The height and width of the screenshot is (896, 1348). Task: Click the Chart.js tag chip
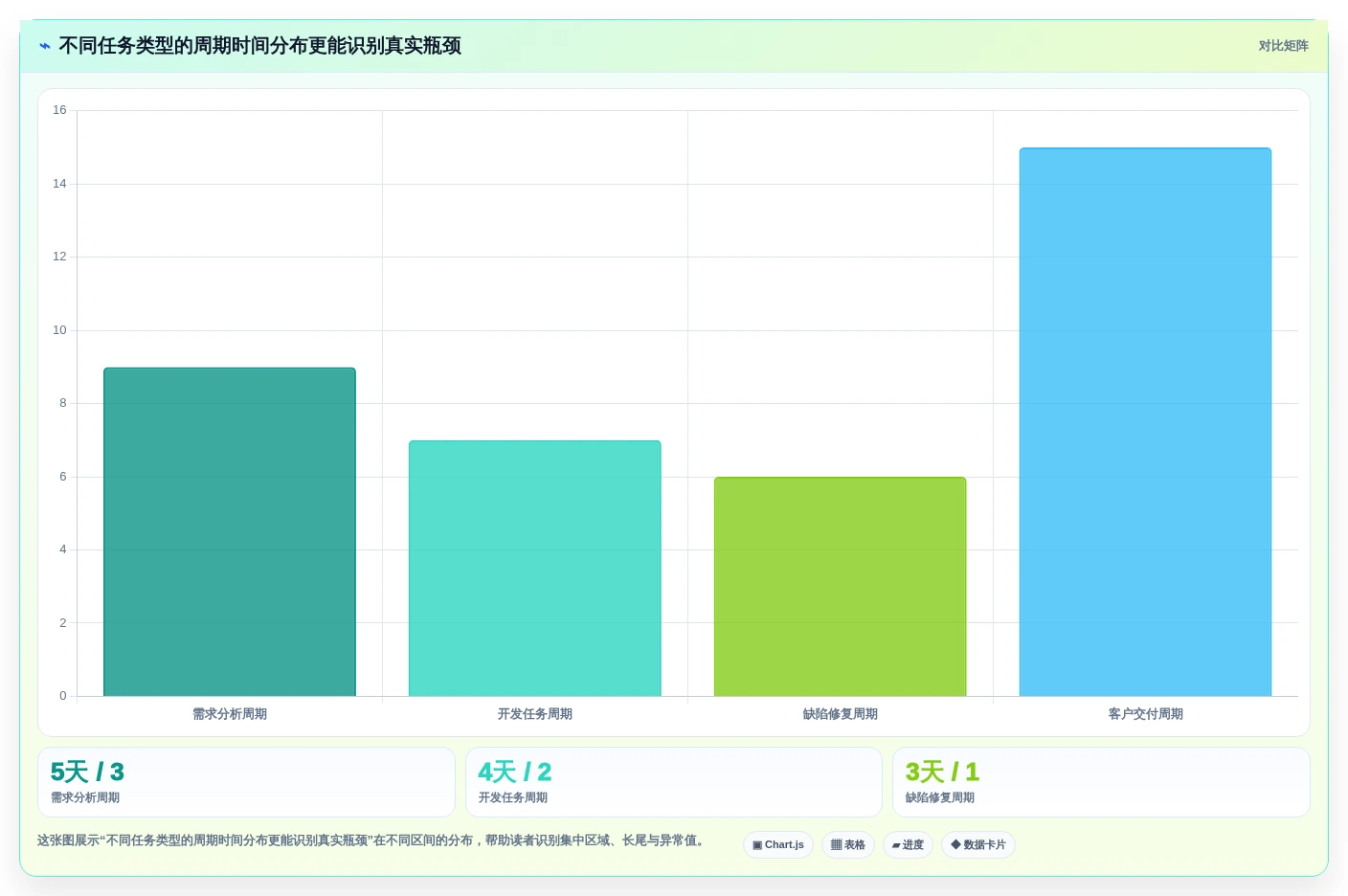[778, 844]
